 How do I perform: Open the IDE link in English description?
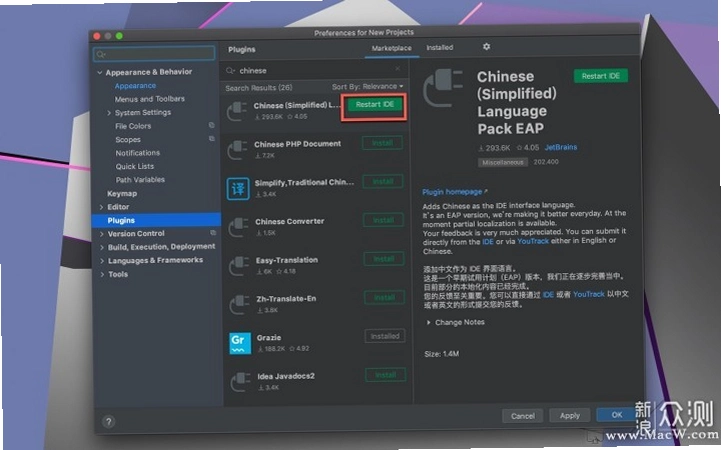click(x=487, y=242)
